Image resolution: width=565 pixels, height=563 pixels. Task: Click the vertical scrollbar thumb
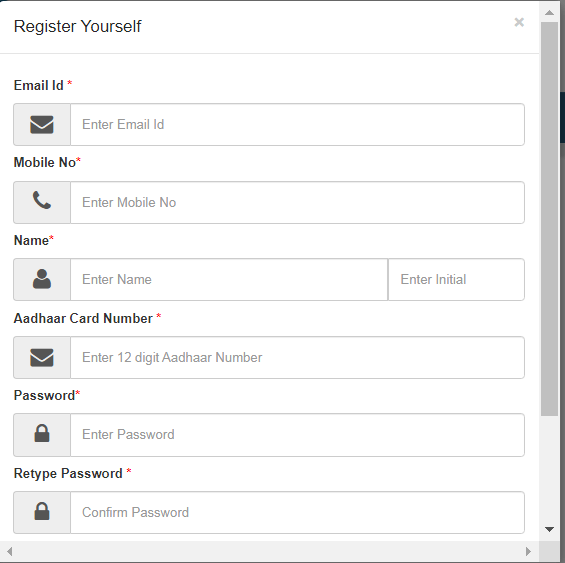point(549,219)
